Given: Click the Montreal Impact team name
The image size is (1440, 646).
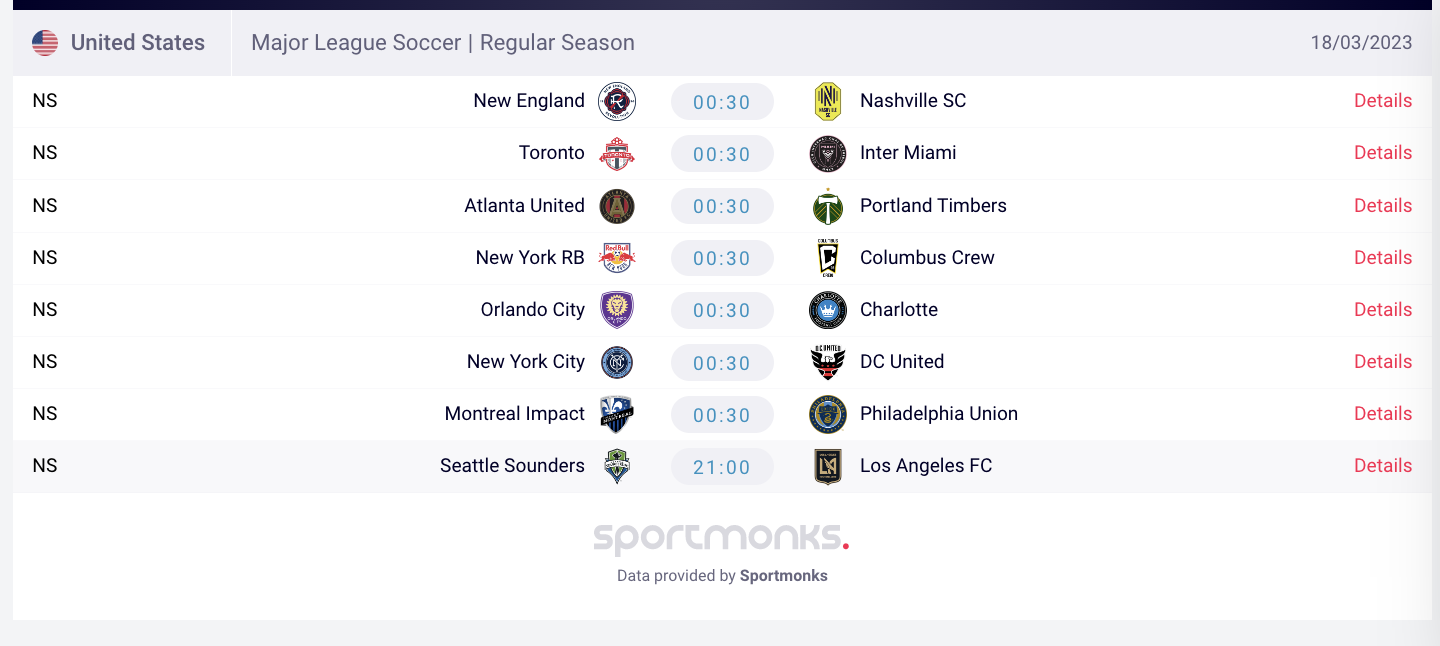Looking at the screenshot, I should tap(515, 414).
